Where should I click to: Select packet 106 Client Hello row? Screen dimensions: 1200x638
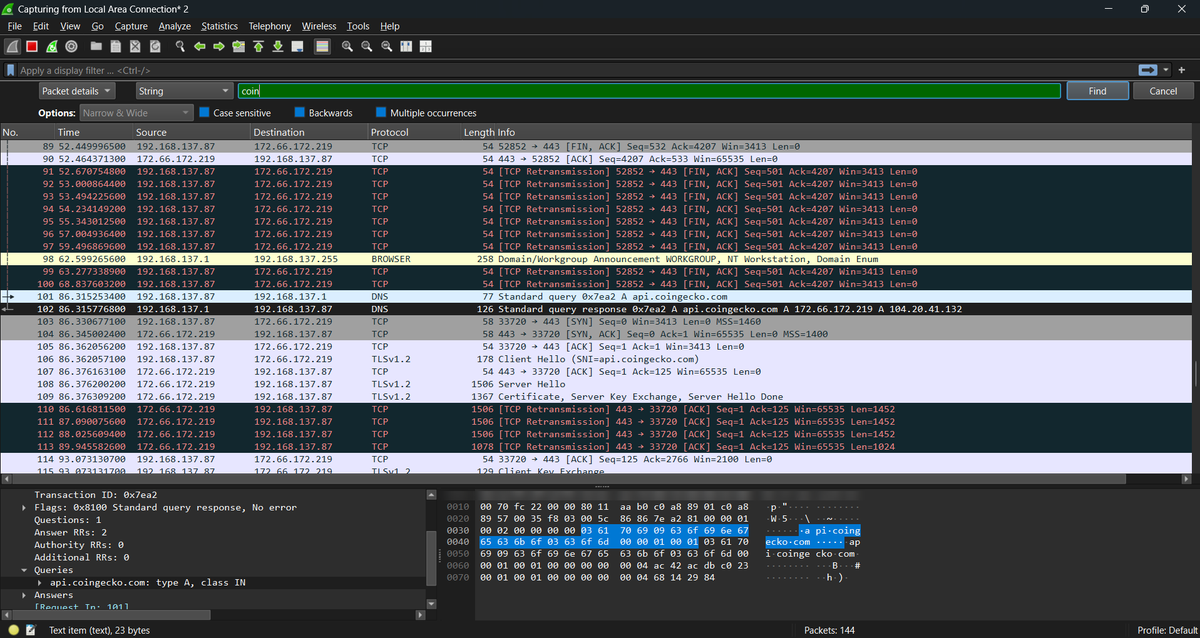coord(594,359)
